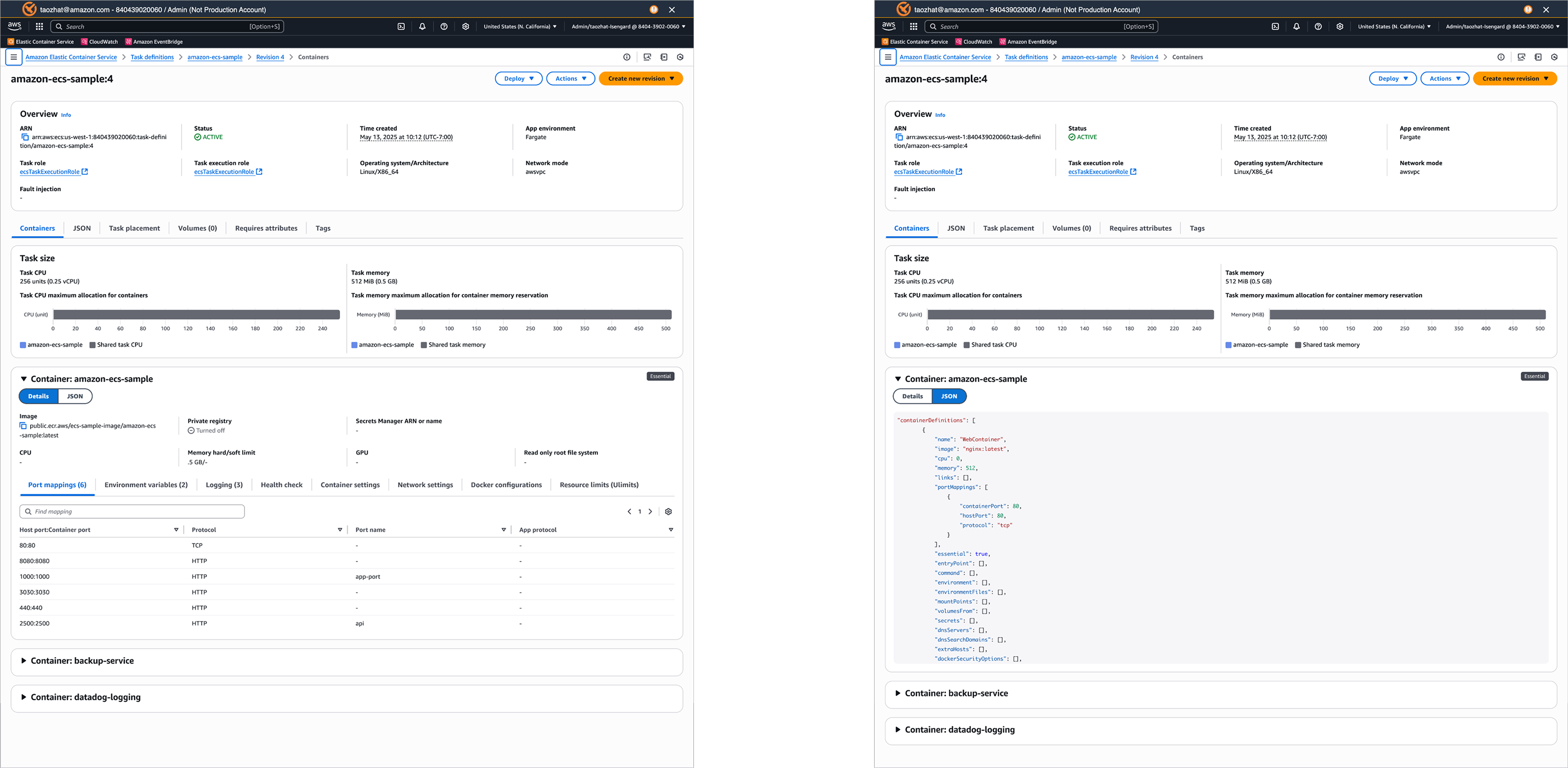Click Memory allocation bar in left window
Viewport: 1568px width, 768px height.
[x=534, y=315]
